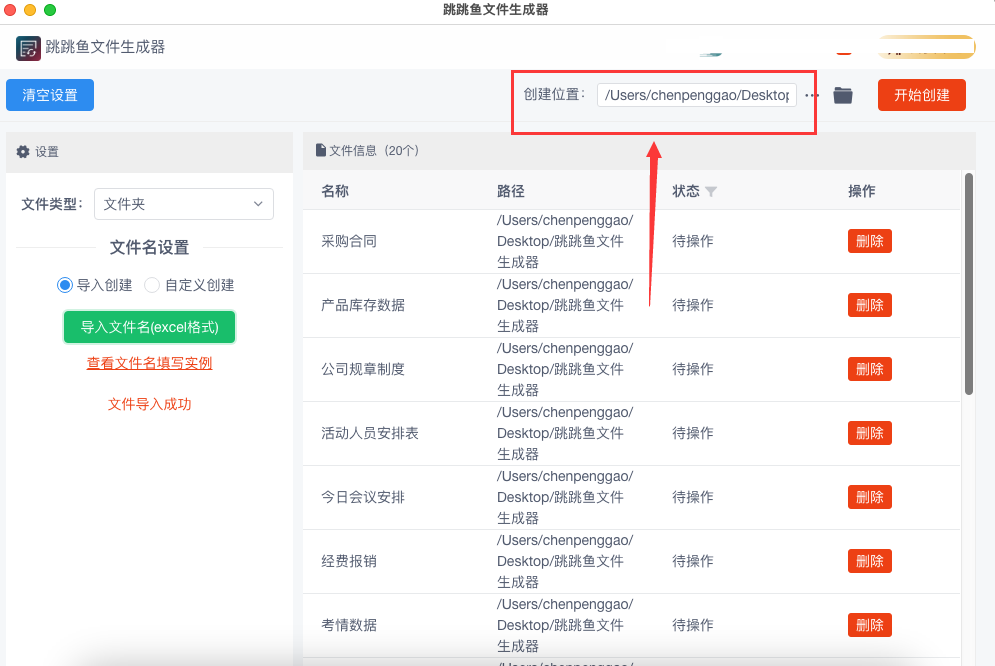Click 待操作 status in 采购合同 row
Screen dimensions: 995x666
(x=693, y=241)
